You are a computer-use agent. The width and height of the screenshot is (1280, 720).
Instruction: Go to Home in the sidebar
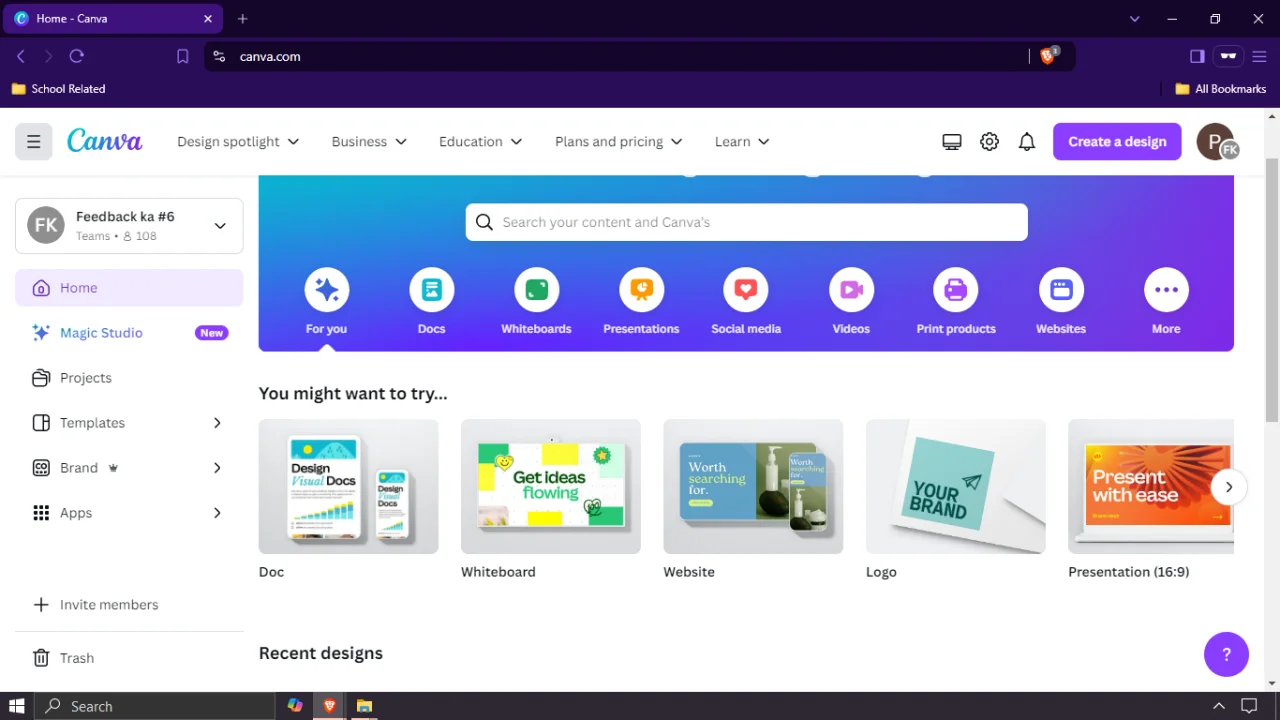[x=129, y=288]
